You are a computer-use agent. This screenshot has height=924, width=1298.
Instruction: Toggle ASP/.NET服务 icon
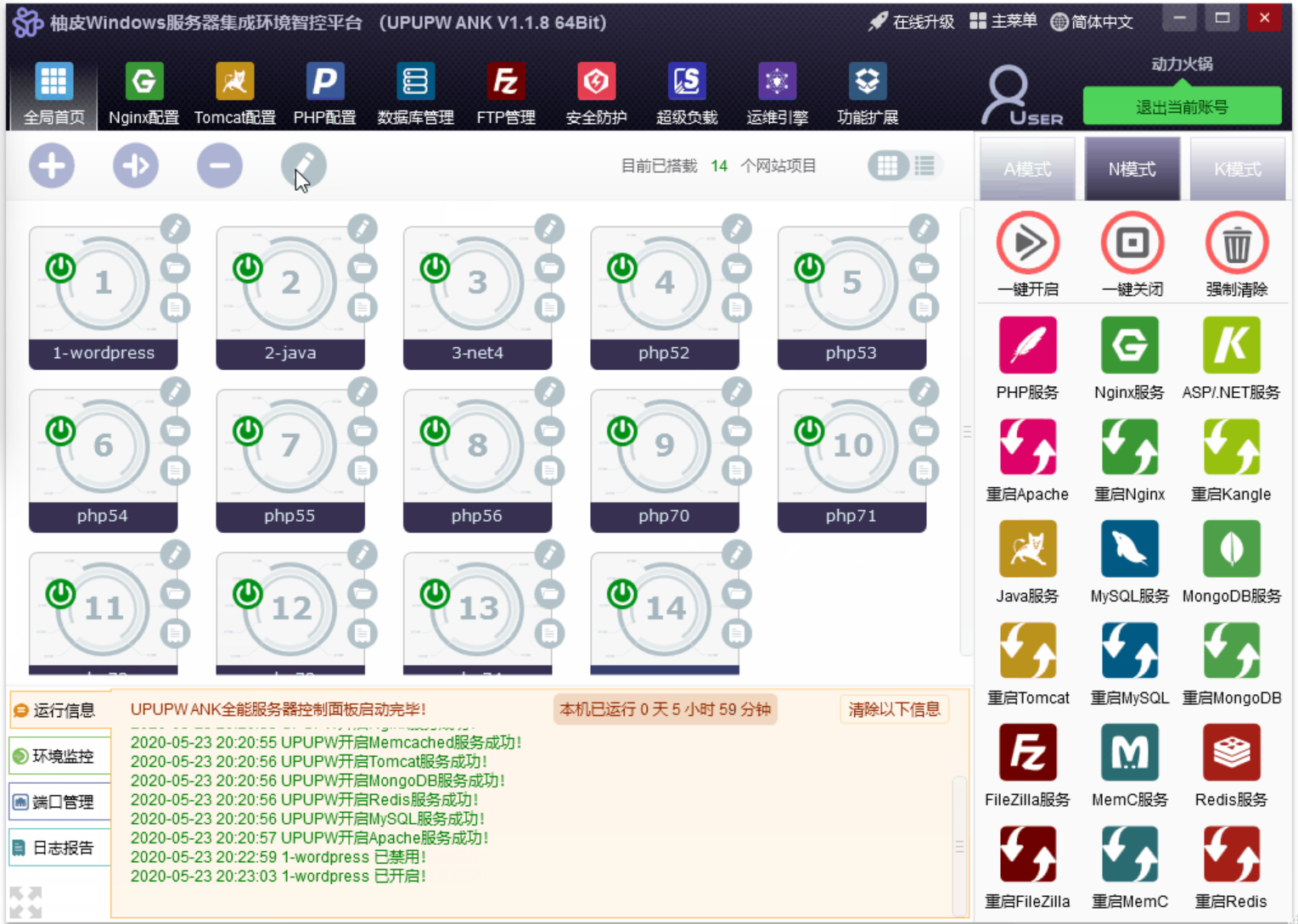tap(1231, 345)
